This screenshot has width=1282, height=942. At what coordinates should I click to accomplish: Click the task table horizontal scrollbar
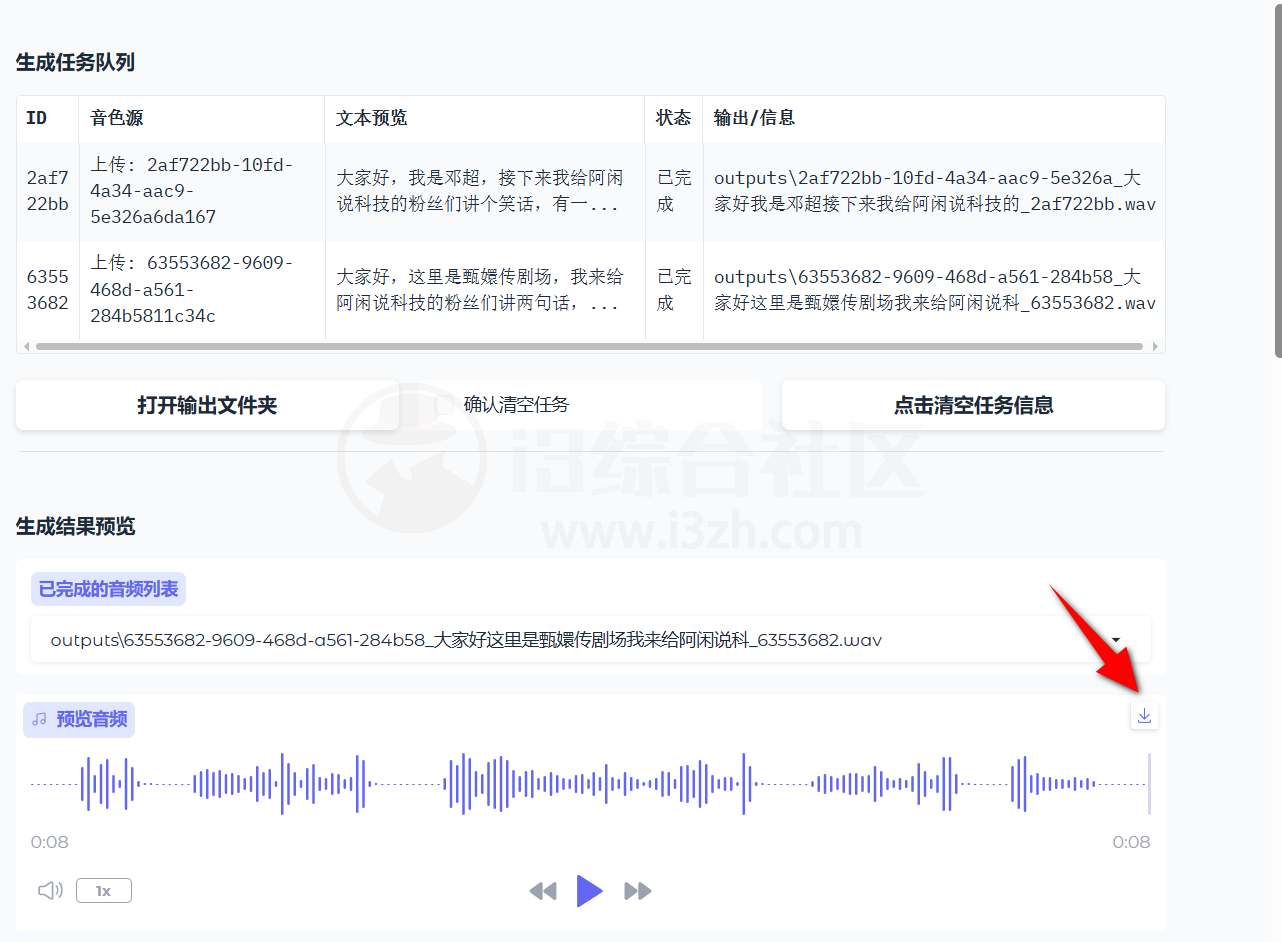tap(589, 347)
